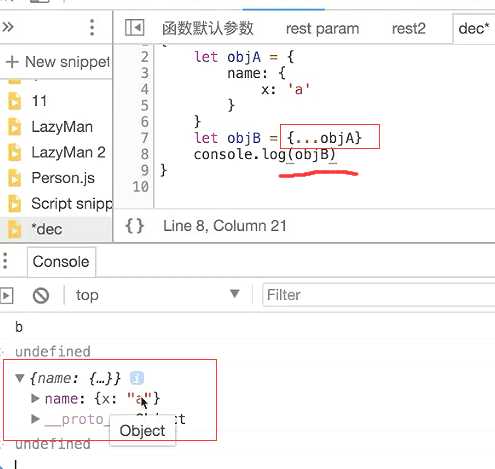This screenshot has width=495, height=469.
Task: Click the first undefined console output
Action: coord(53,352)
